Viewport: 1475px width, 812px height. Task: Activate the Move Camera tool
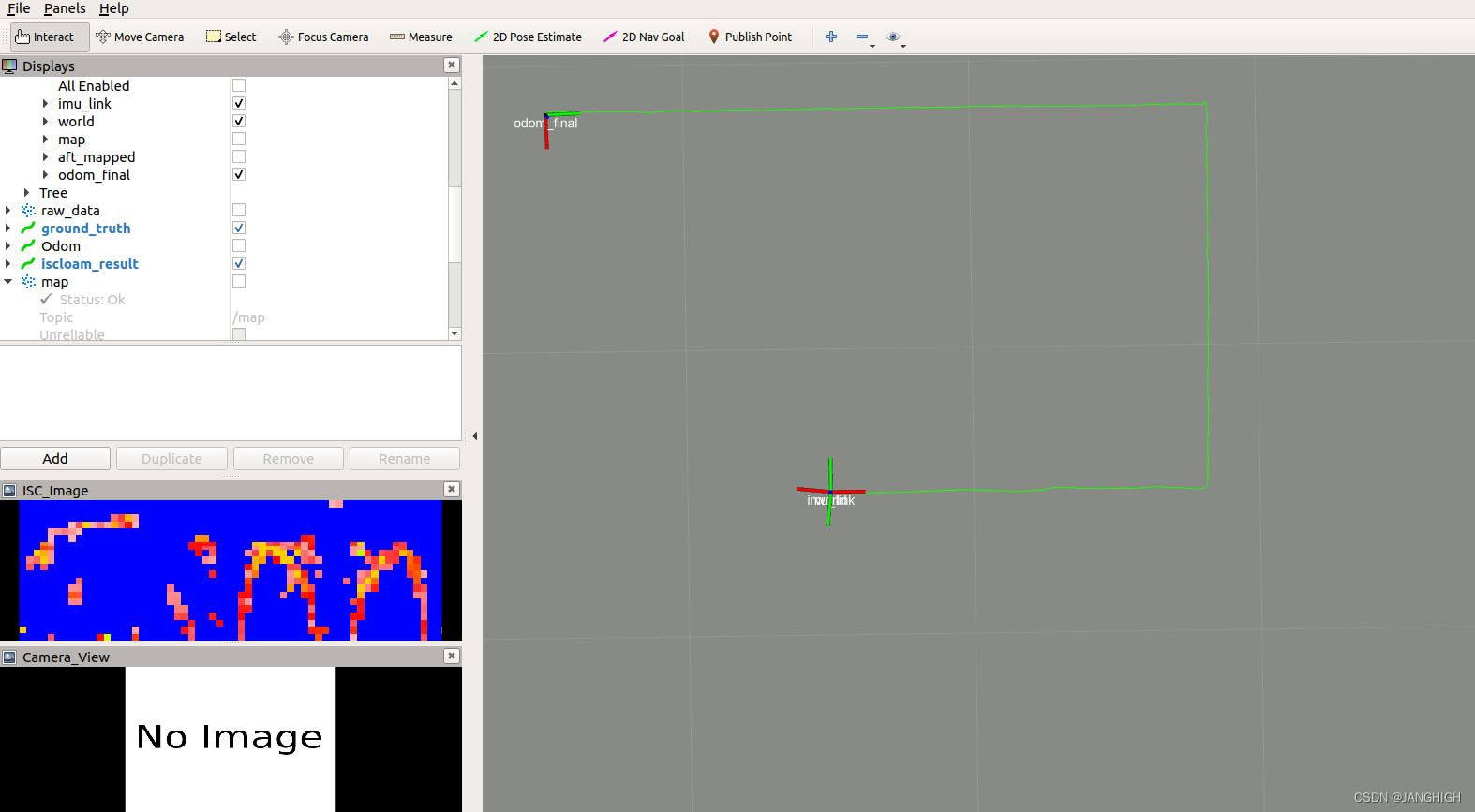point(140,37)
